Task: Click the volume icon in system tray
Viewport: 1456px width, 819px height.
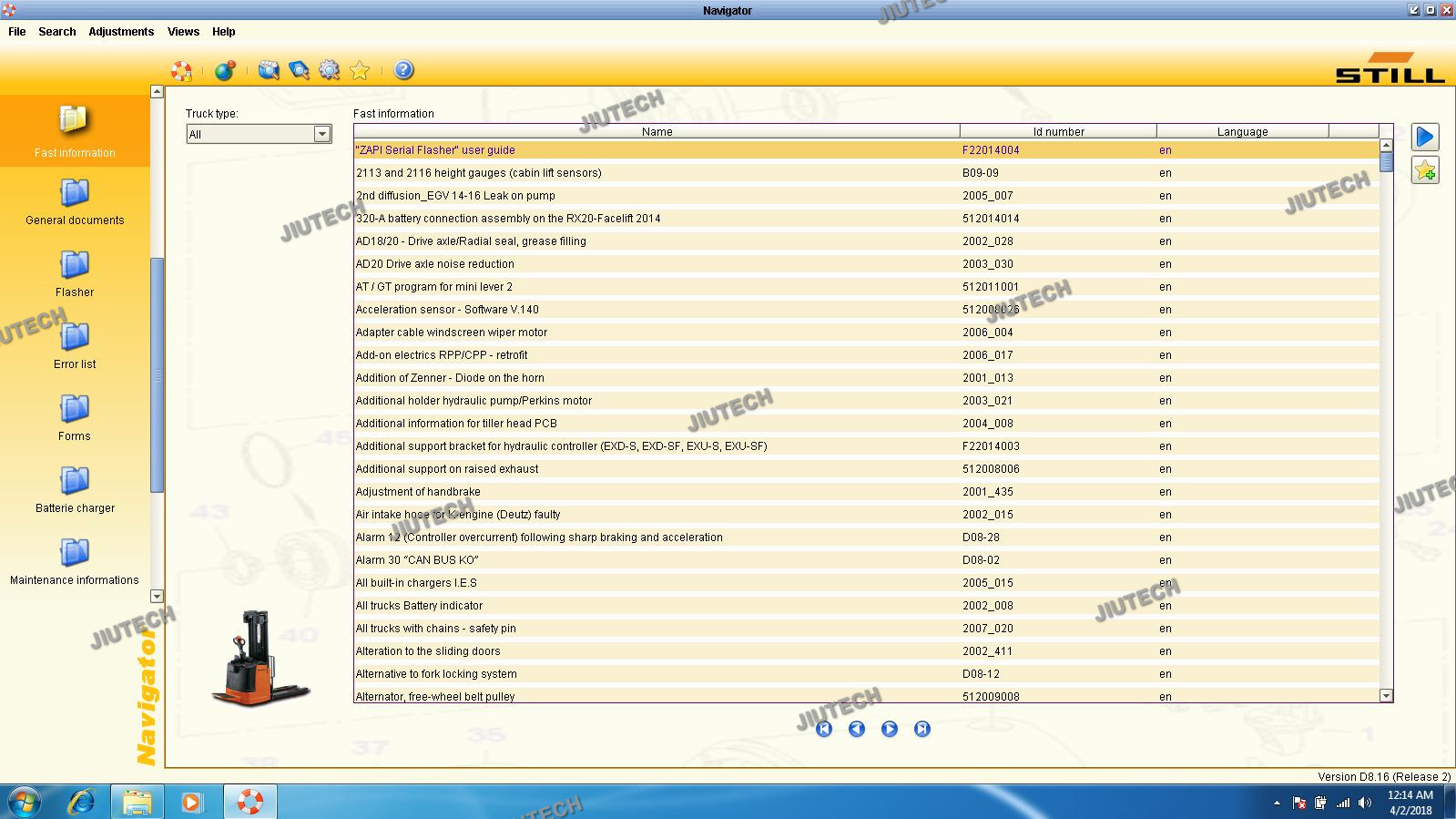Action: 1364,803
